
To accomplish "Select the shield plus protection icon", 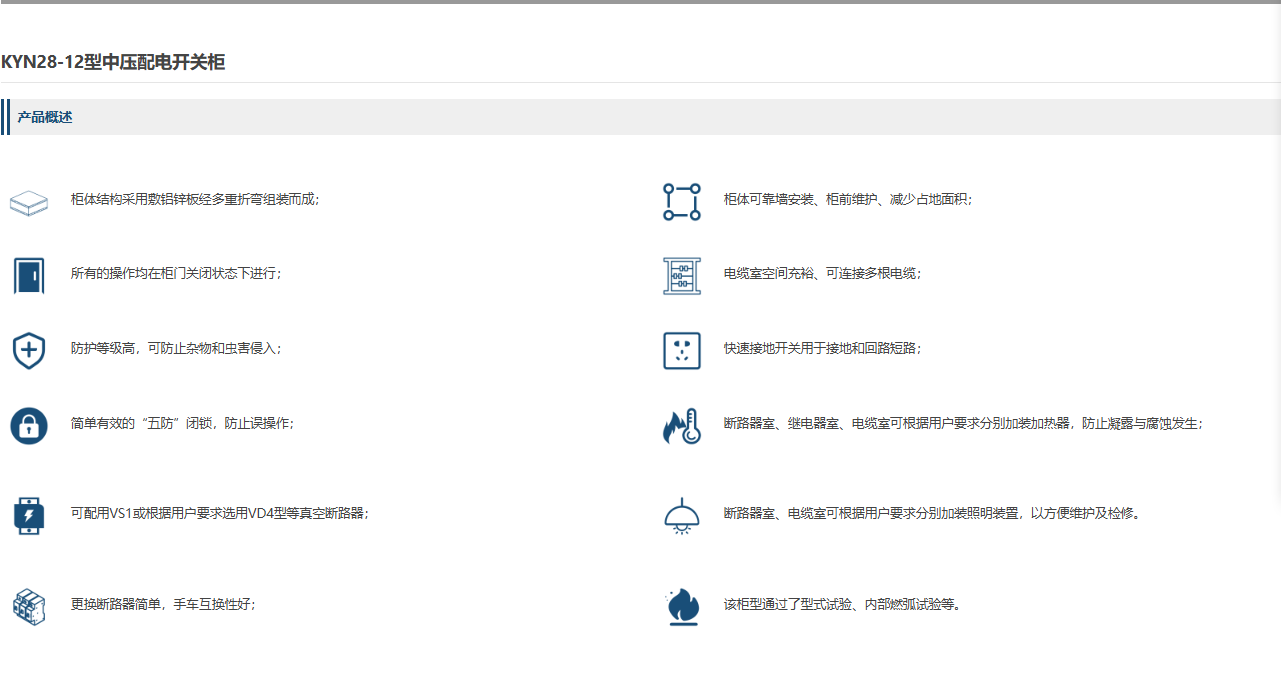I will 29,351.
